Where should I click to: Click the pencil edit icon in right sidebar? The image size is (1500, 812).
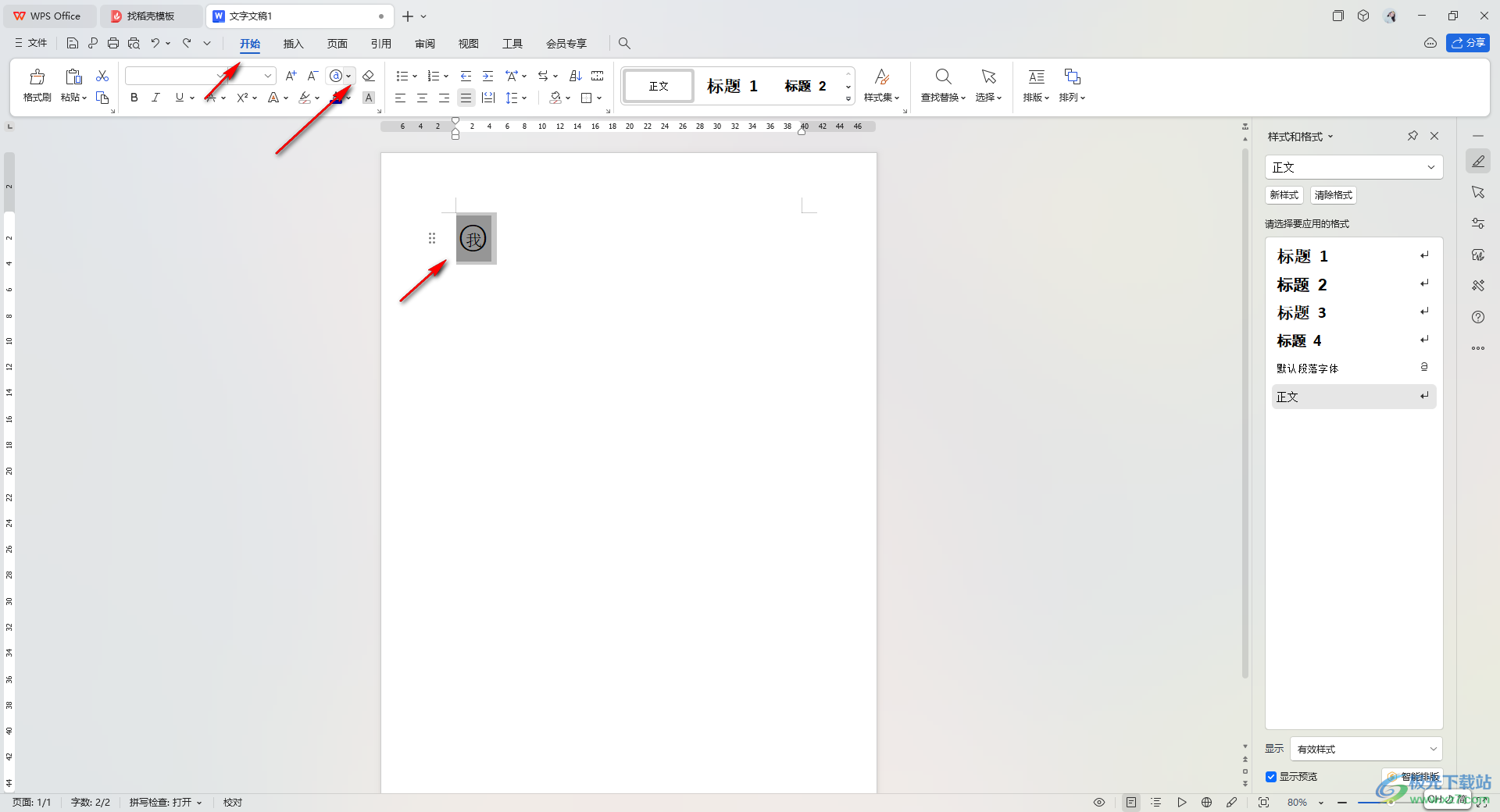(1478, 162)
